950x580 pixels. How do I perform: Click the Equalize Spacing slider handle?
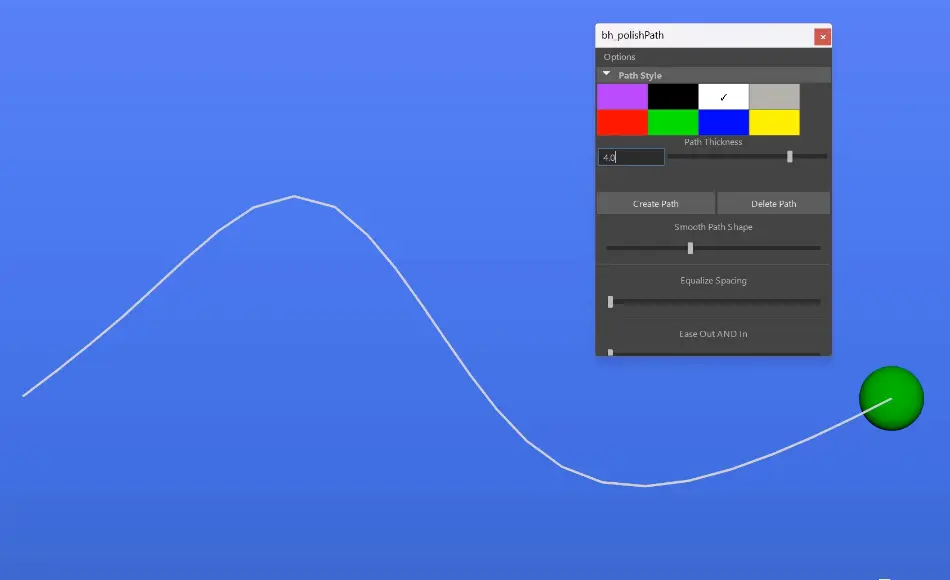pos(610,302)
